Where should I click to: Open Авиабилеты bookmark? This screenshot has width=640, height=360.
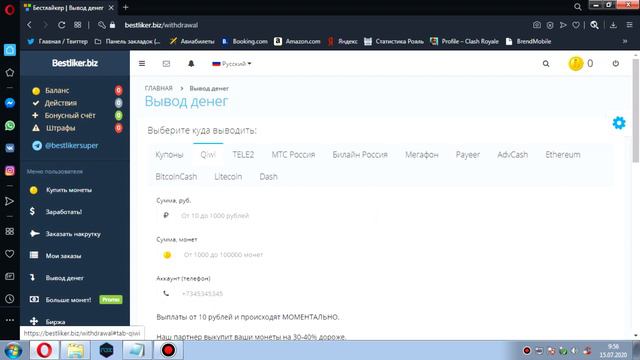point(192,41)
